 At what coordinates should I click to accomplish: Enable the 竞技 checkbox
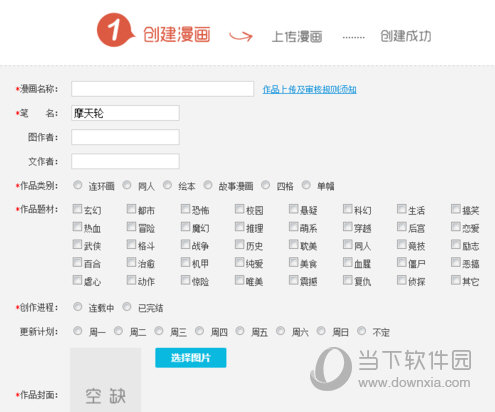[x=402, y=244]
